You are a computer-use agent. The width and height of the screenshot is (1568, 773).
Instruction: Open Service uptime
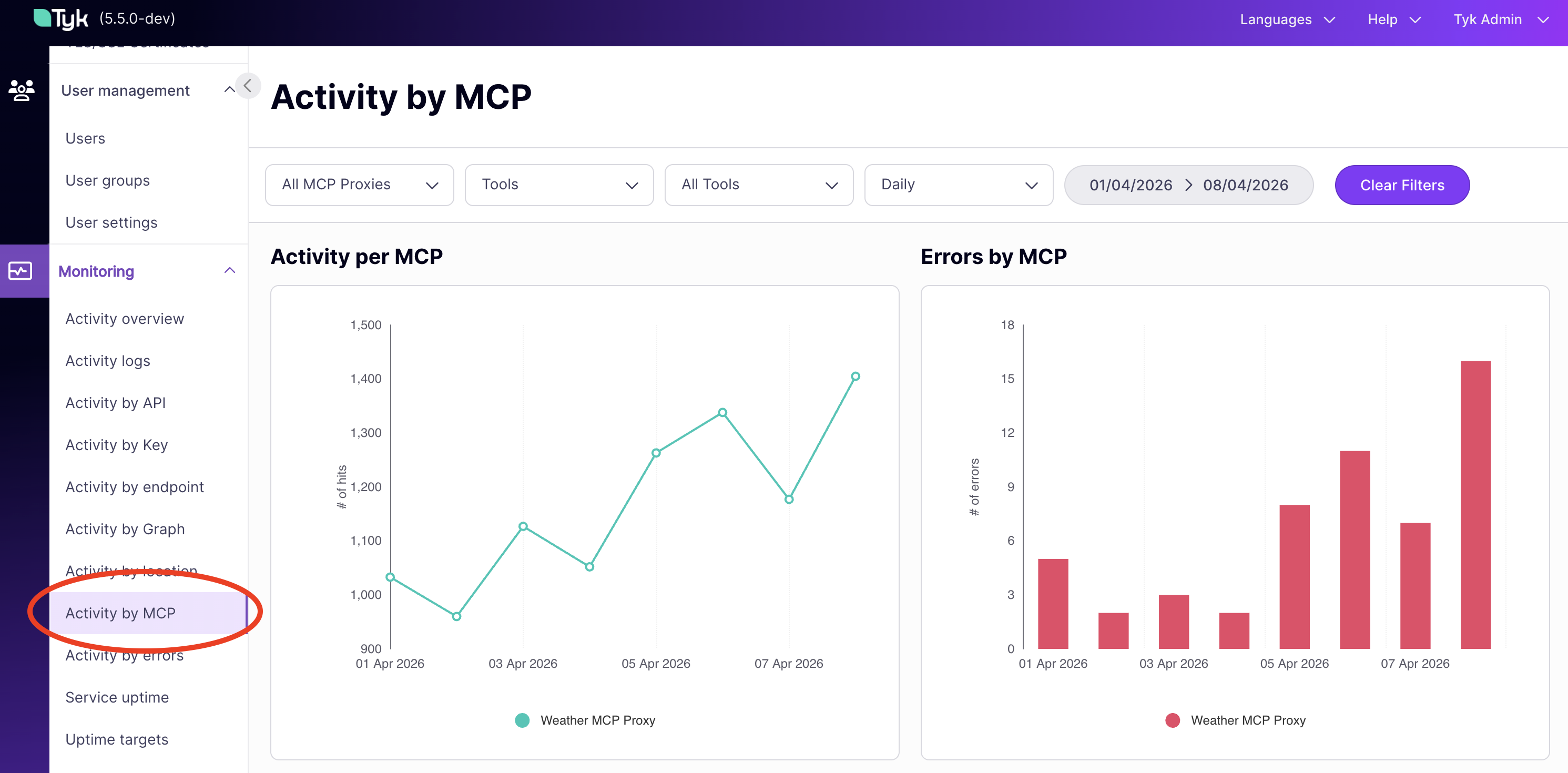pos(117,697)
